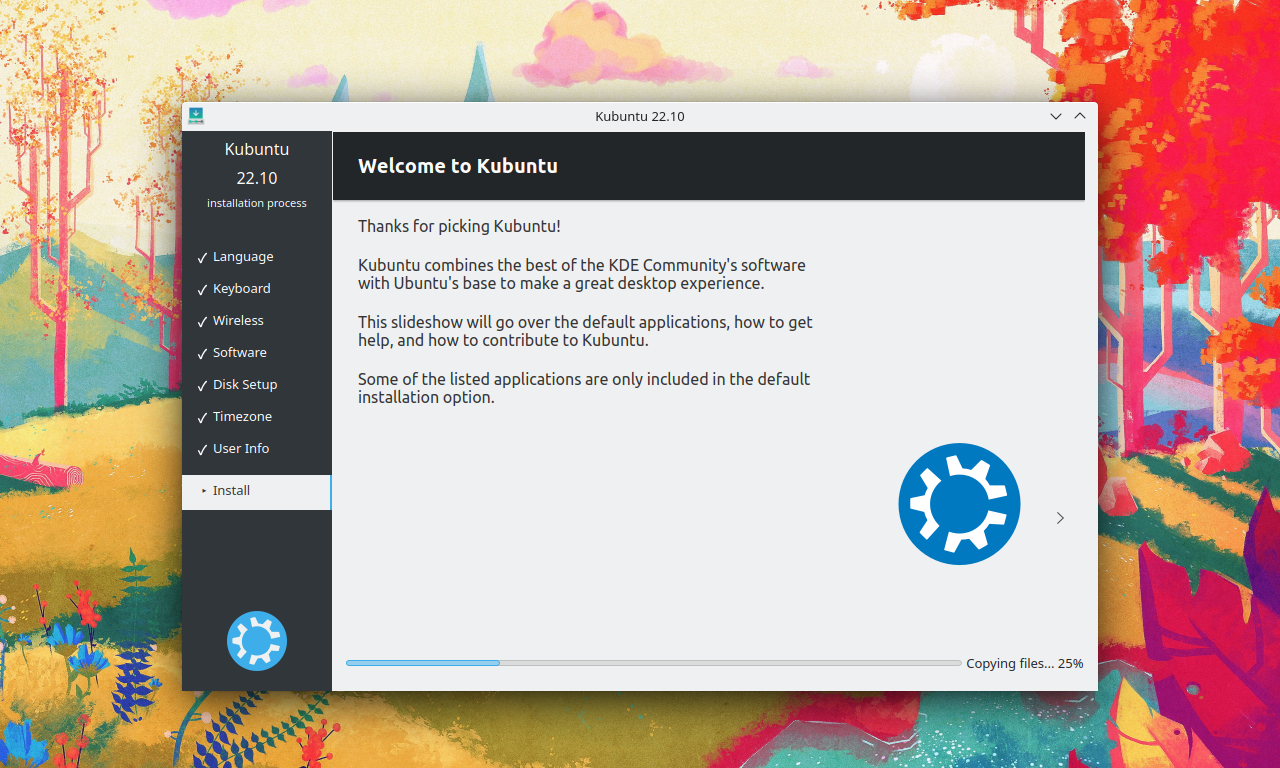Click the paragraph about the slideshow content

(585, 331)
